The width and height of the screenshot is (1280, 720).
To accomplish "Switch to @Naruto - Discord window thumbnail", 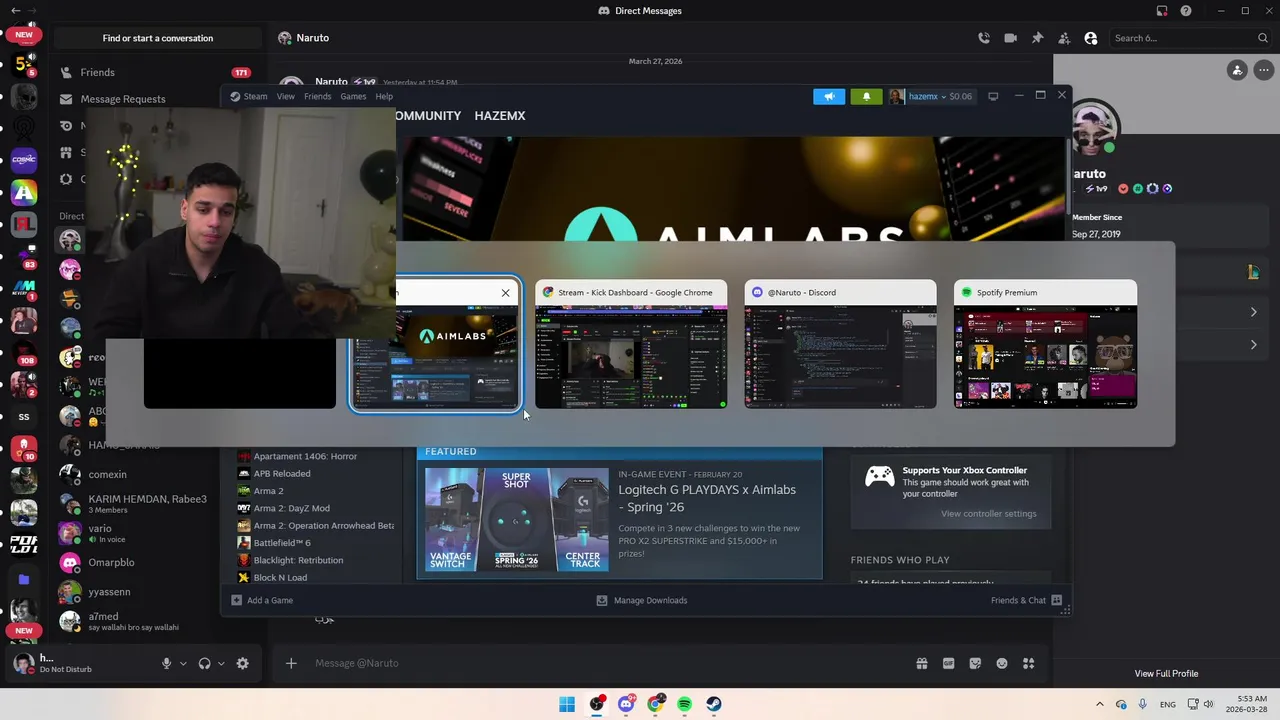I will (x=840, y=344).
